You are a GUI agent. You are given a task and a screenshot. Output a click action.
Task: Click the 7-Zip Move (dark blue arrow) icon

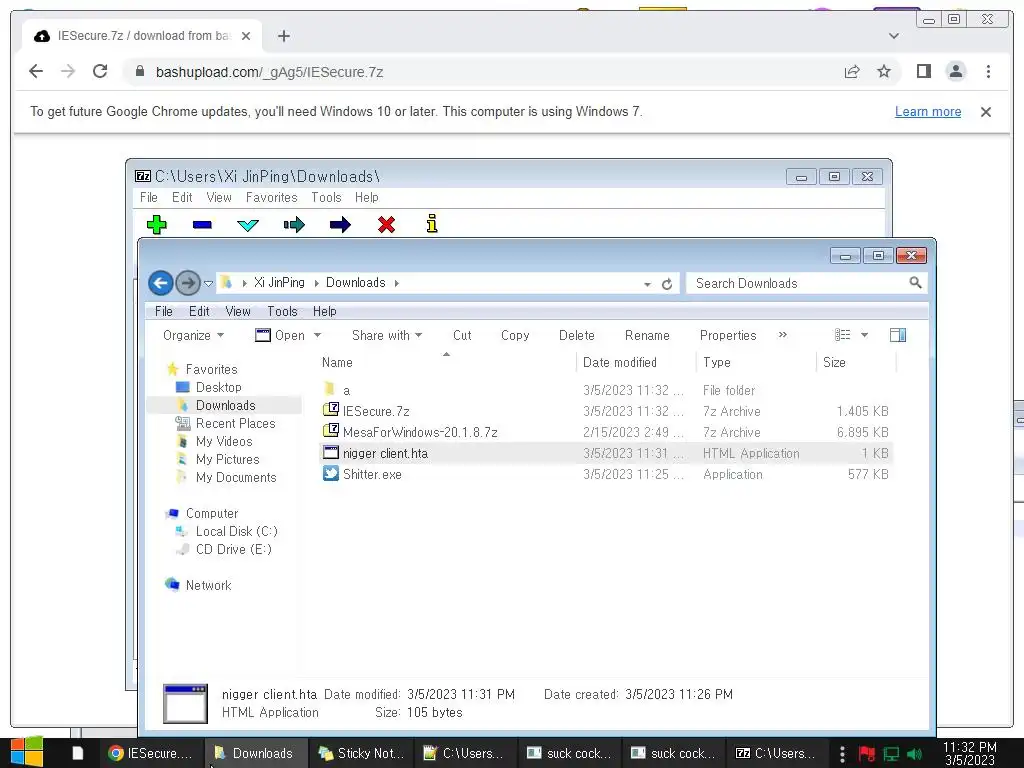point(340,225)
